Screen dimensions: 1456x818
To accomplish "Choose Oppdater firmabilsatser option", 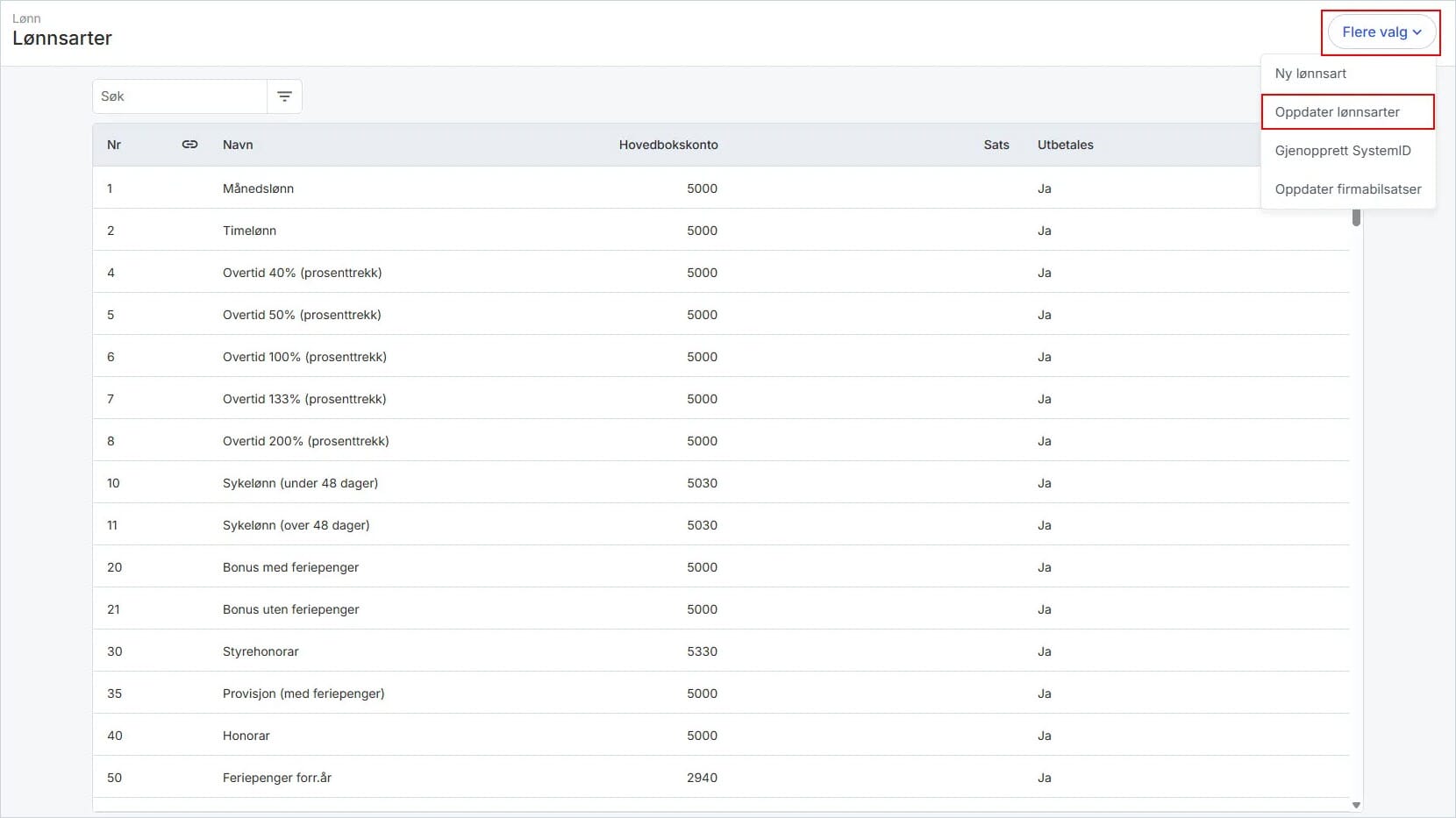I will (x=1348, y=189).
